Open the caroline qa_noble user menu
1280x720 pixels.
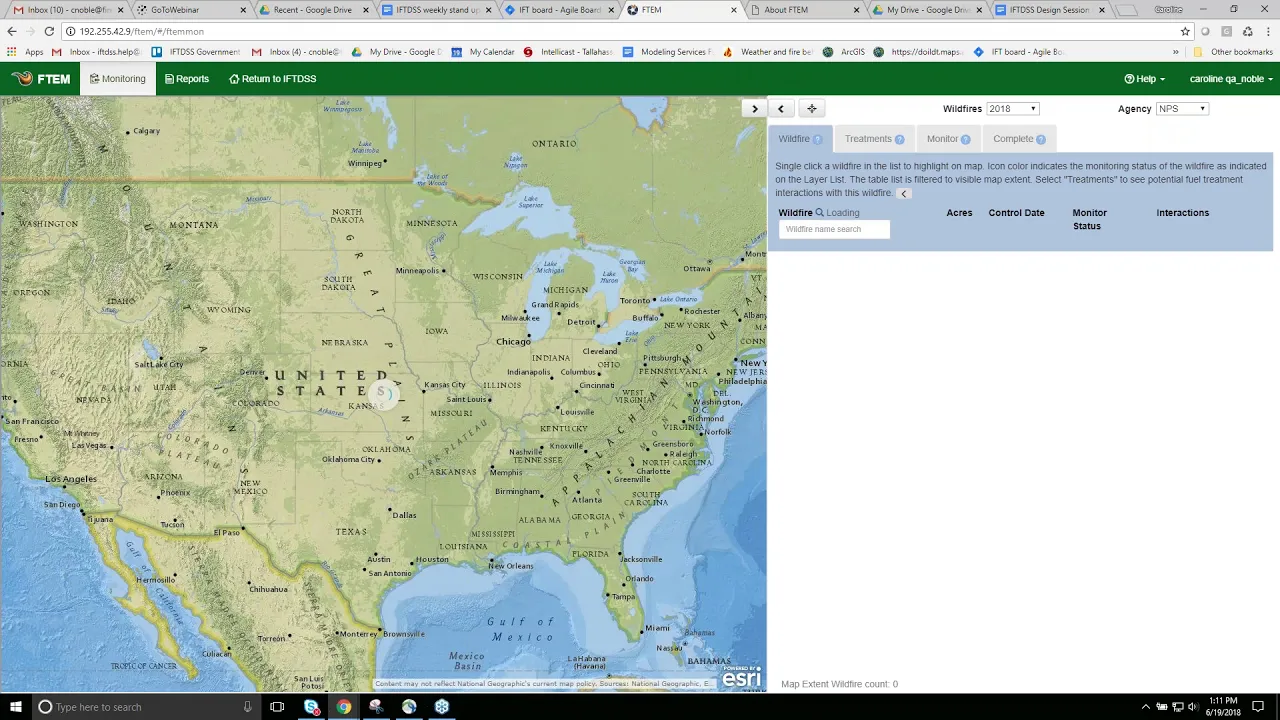(1231, 79)
